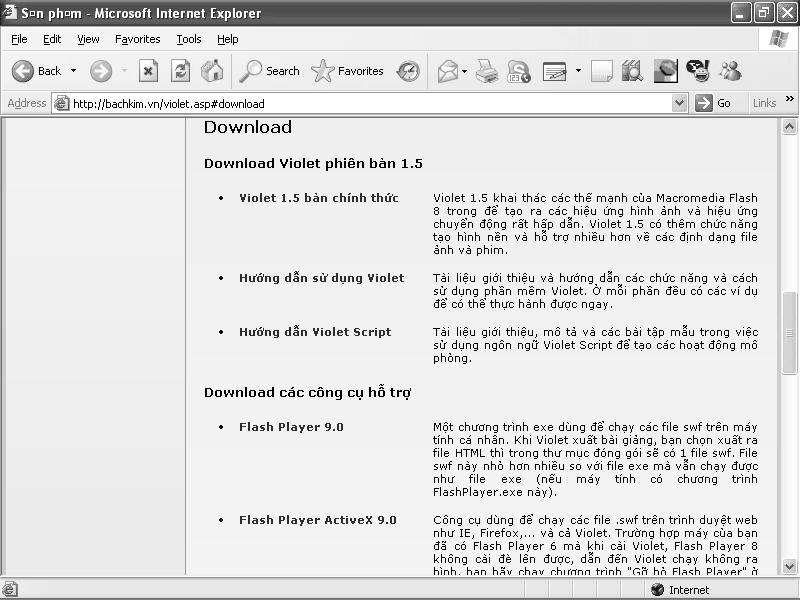The height and width of the screenshot is (600, 800).
Task: Refresh the current page
Action: [x=180, y=71]
